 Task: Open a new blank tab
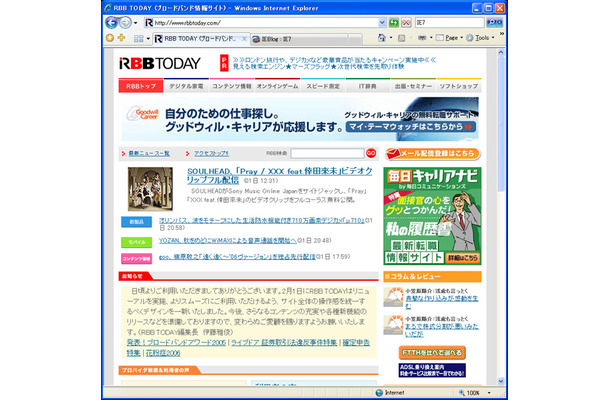click(x=355, y=39)
